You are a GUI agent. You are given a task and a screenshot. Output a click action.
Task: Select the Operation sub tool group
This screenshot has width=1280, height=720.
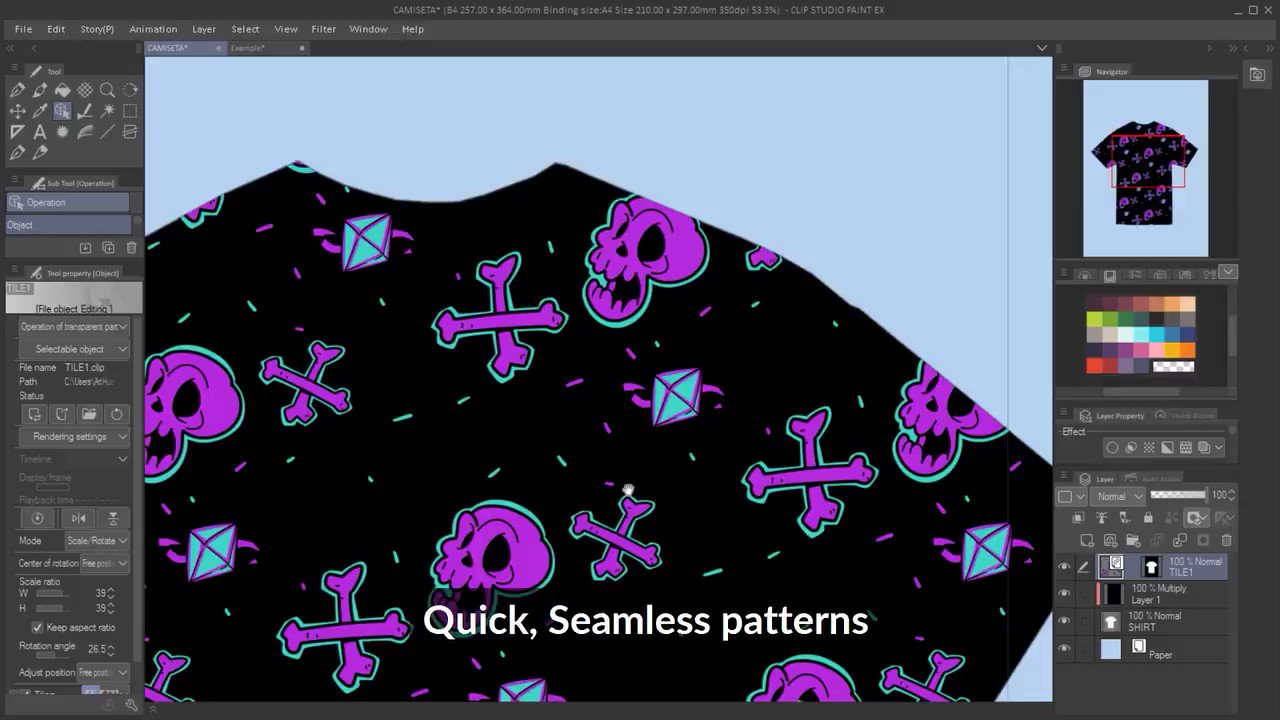pyautogui.click(x=68, y=202)
